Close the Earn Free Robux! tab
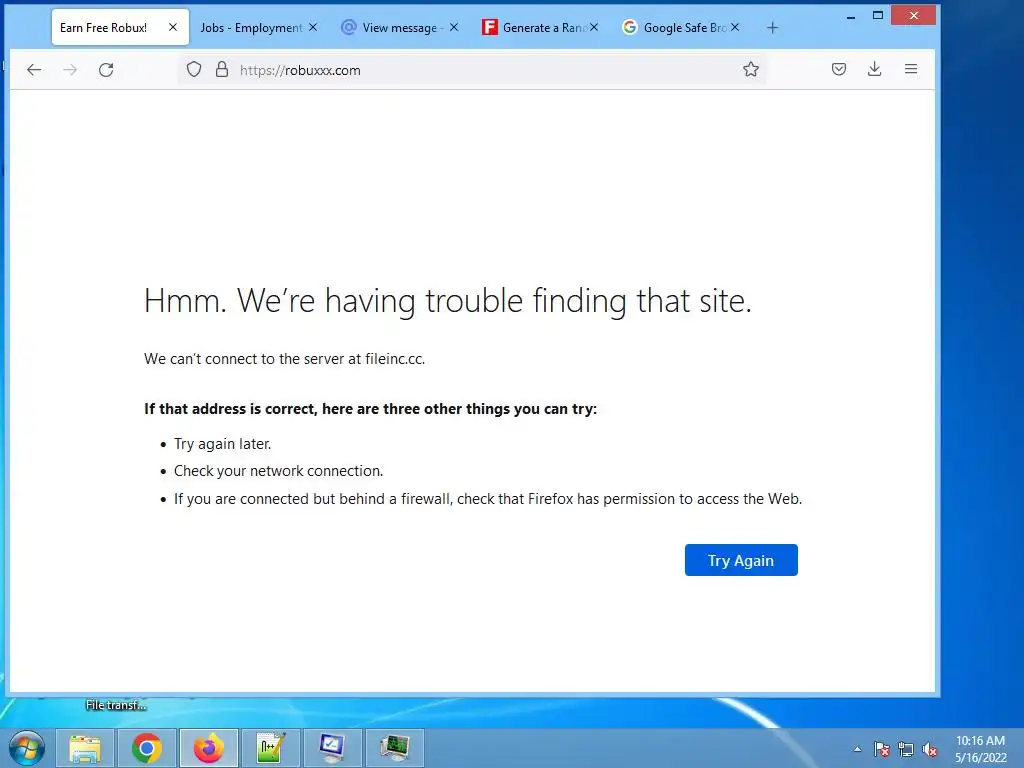 172,27
